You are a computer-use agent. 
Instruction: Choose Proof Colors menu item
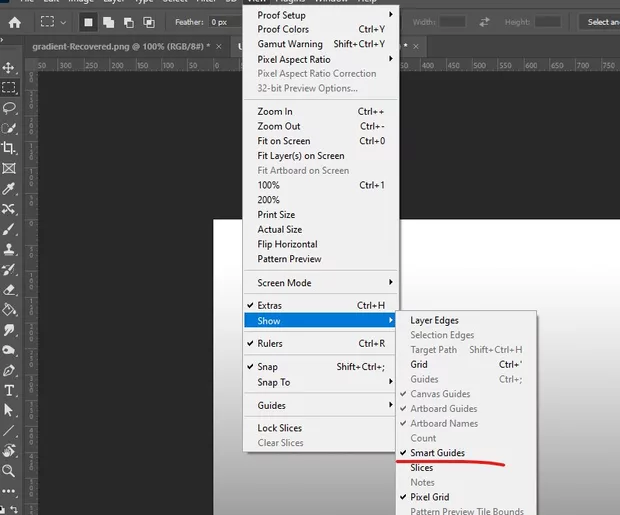tap(320, 29)
